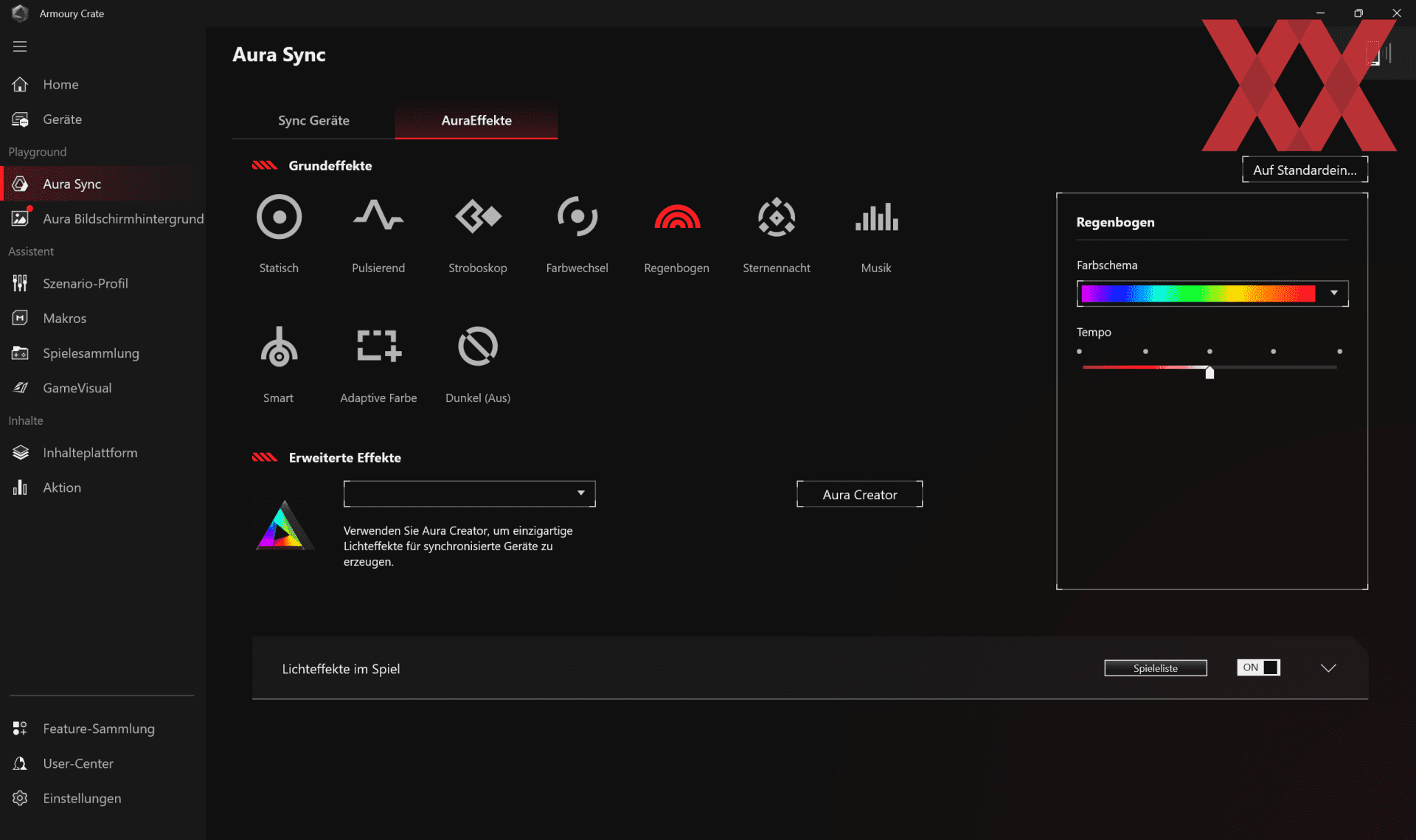Select the Farbwechsel effect icon
The image size is (1416, 840).
(577, 216)
